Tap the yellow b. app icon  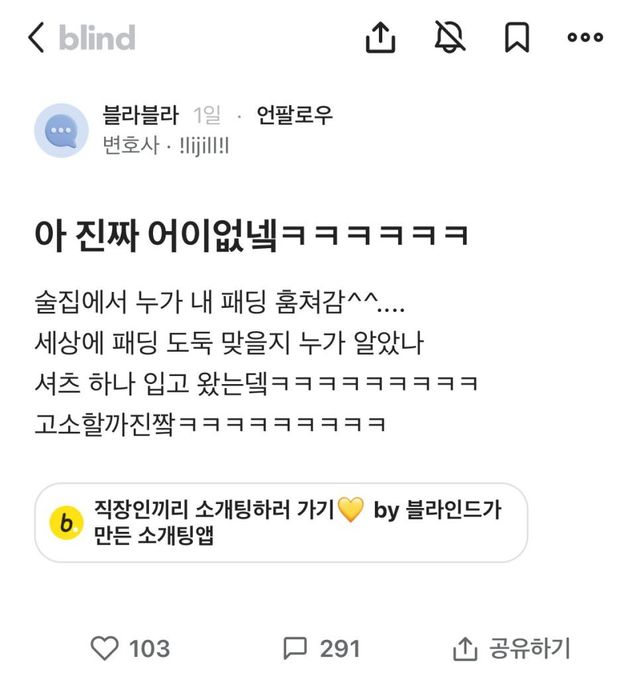click(x=66, y=523)
